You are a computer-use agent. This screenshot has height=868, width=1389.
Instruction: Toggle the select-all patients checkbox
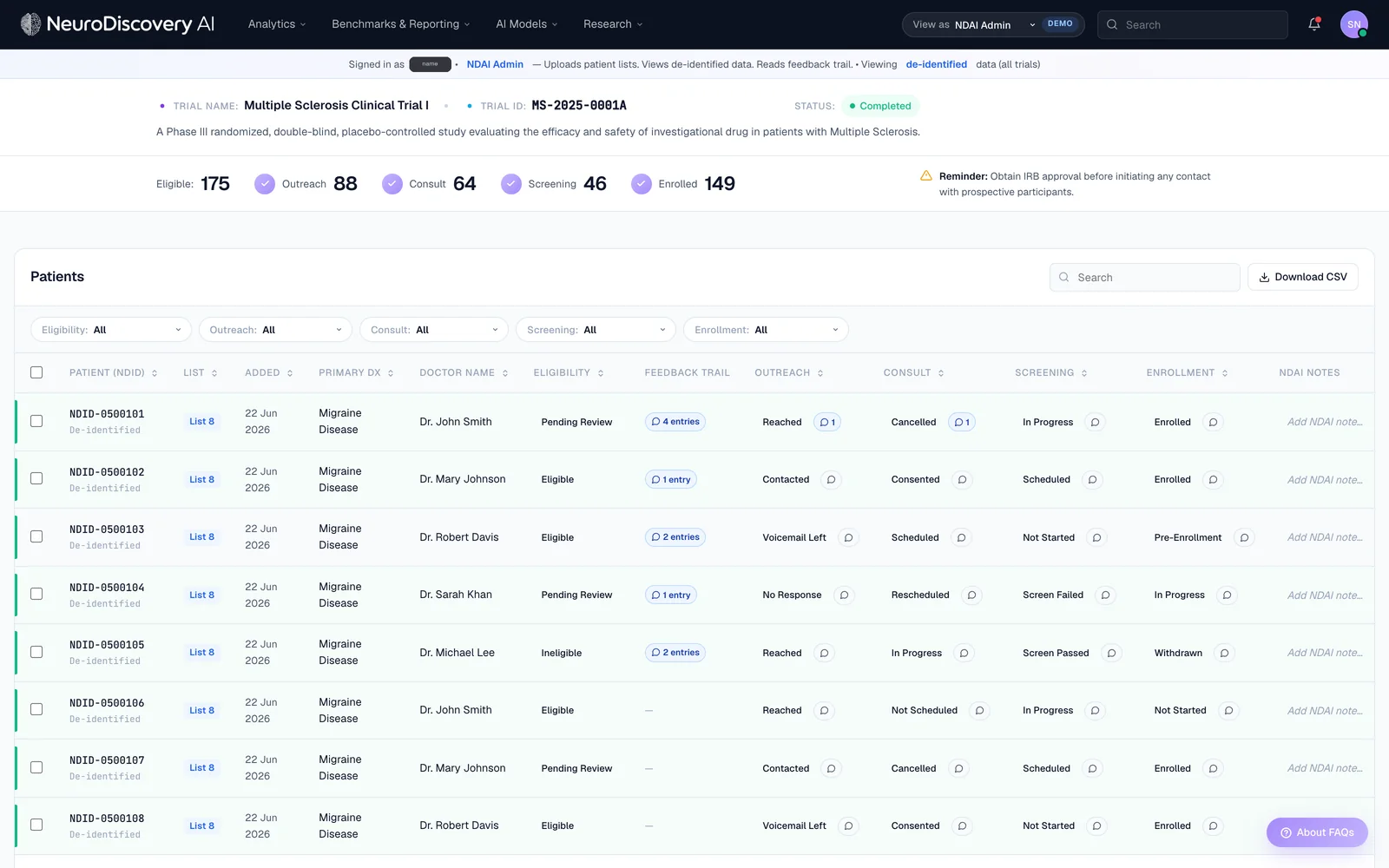(x=36, y=372)
